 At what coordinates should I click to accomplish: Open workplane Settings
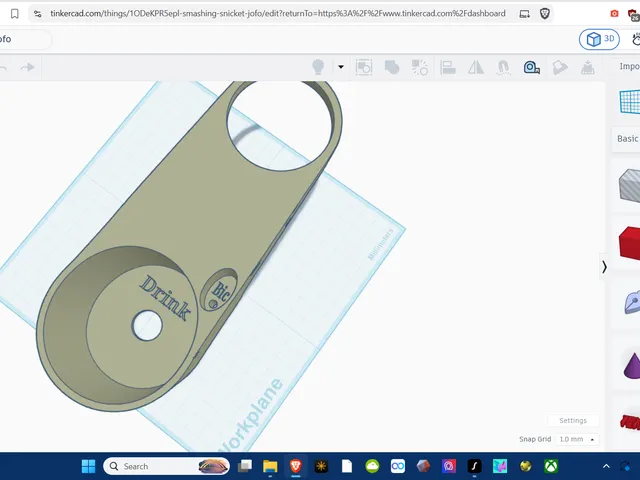tap(573, 420)
